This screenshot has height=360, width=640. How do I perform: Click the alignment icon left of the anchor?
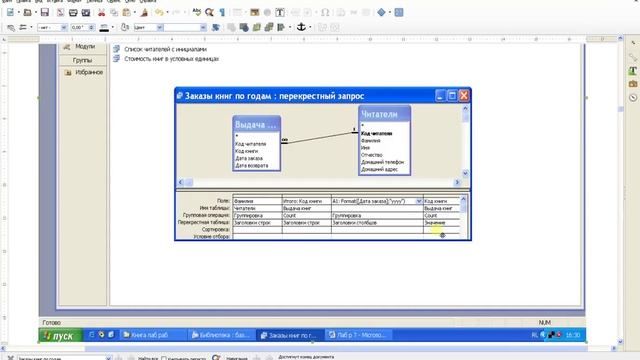pos(281,27)
